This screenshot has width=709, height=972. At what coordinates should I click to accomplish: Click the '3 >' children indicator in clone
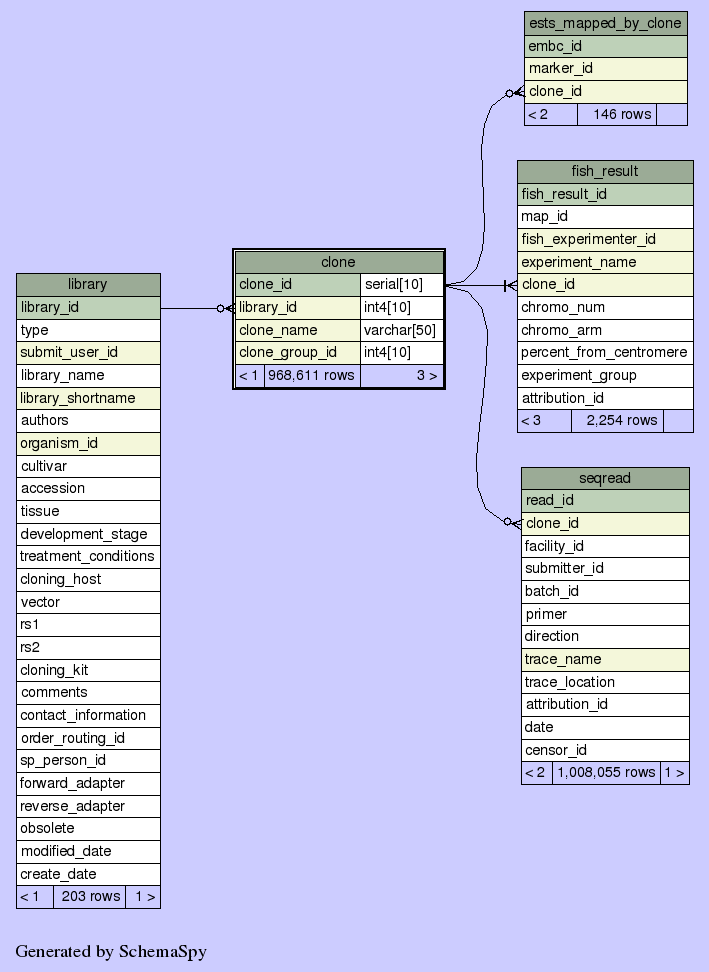click(426, 376)
